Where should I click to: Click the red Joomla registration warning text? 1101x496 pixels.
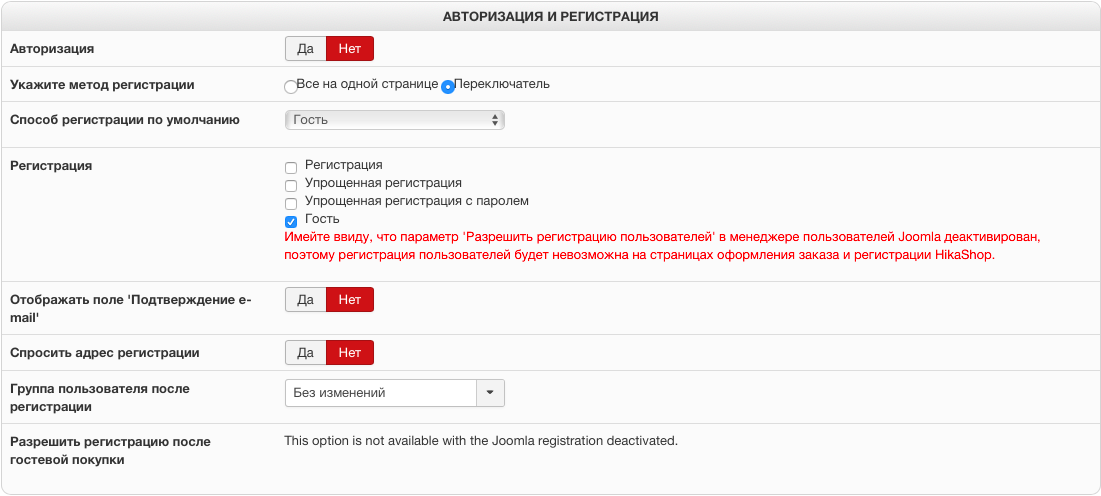coord(663,246)
